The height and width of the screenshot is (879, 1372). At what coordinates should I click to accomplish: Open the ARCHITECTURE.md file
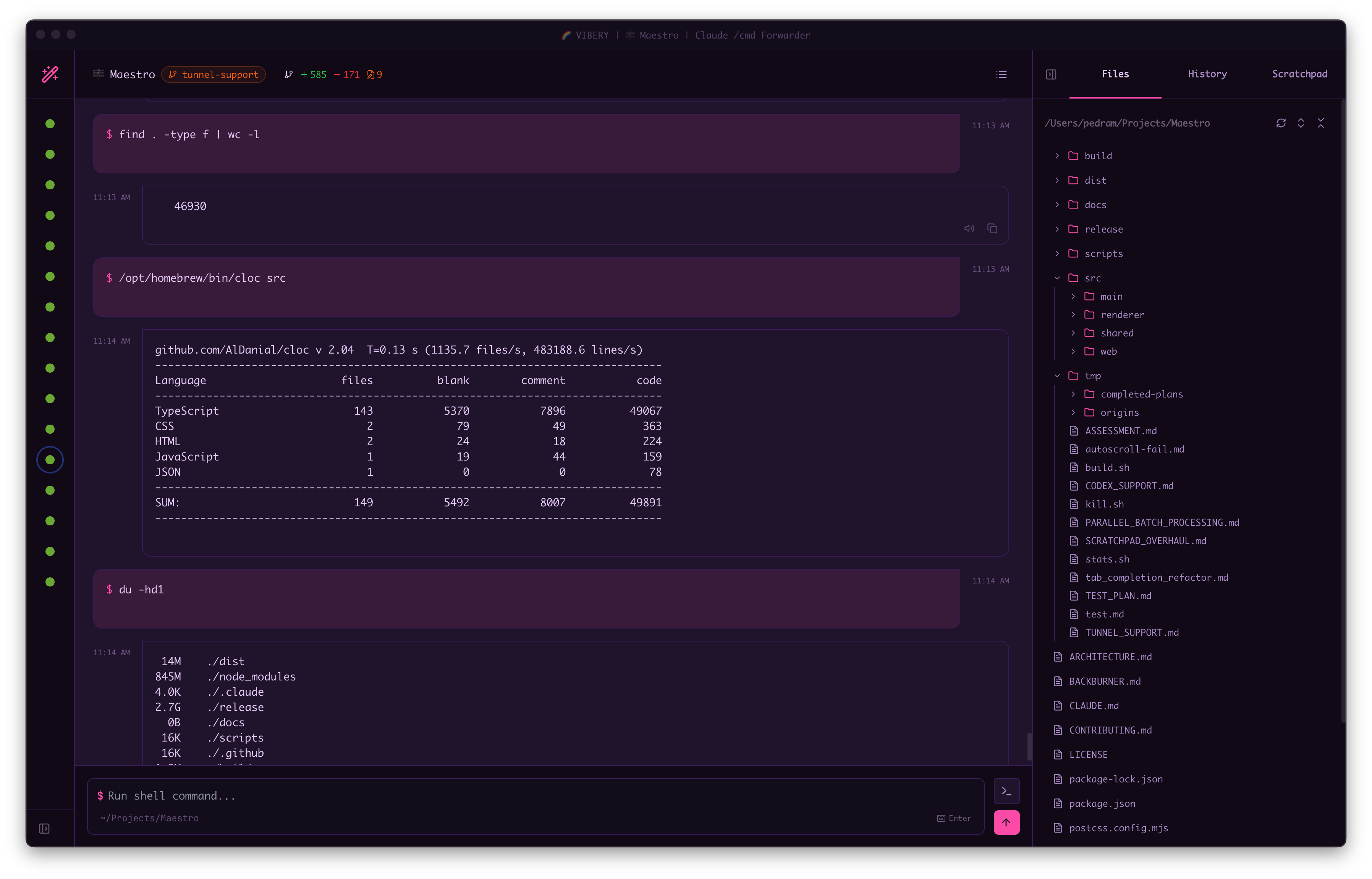tap(1110, 657)
